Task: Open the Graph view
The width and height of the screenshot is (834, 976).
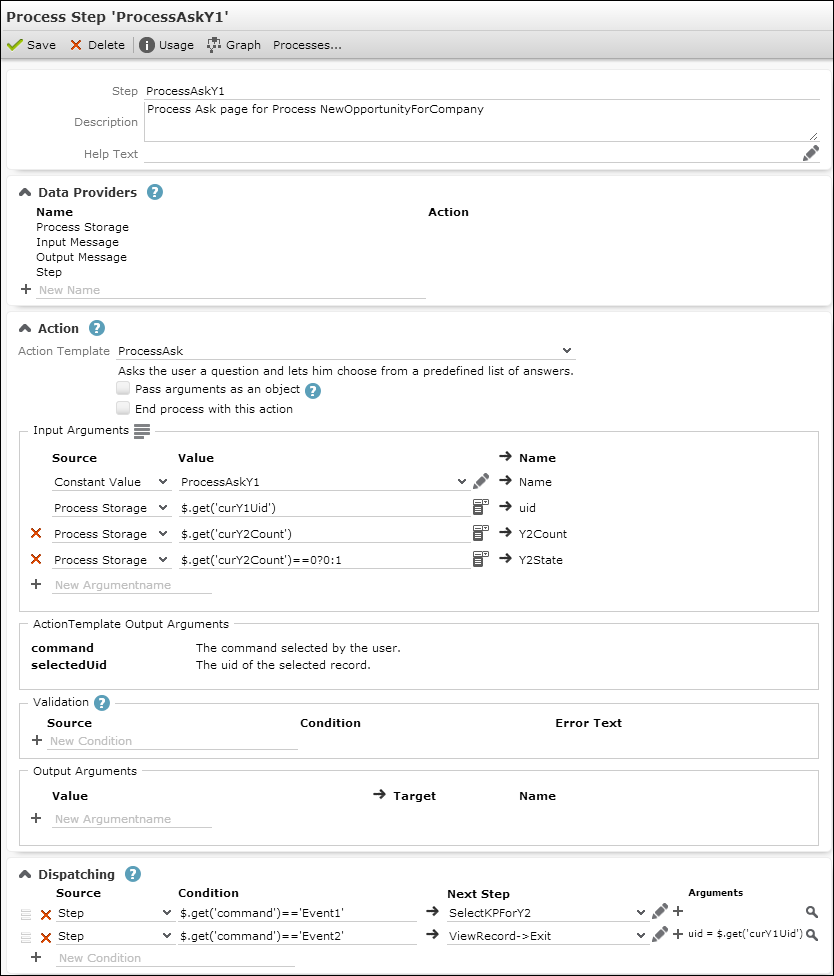Action: 234,45
